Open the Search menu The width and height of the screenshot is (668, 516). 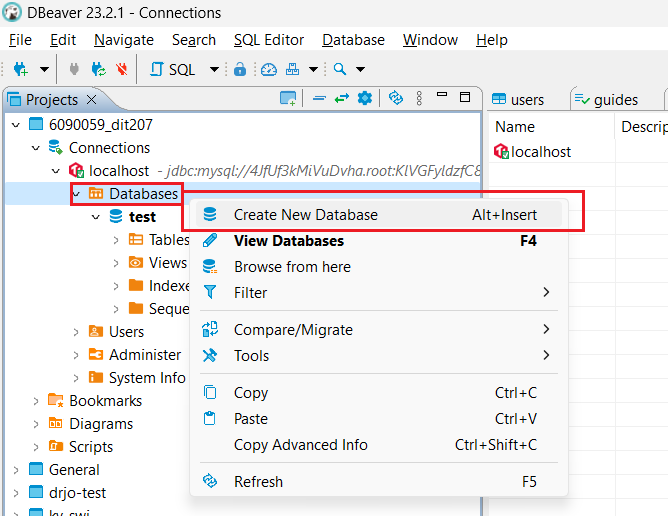coord(194,40)
